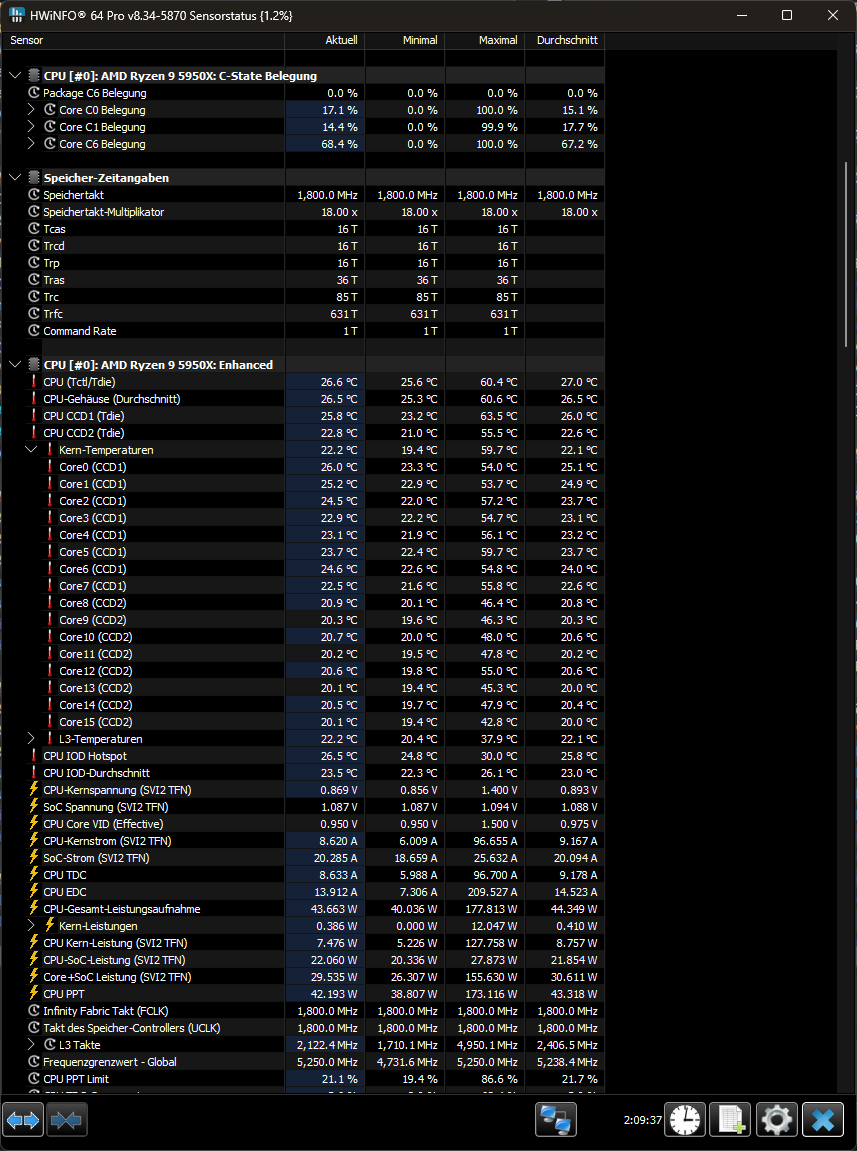Screen dimensions: 857x1151
Task: Select the Speichertakt-Multiplikator row
Action: coord(303,211)
